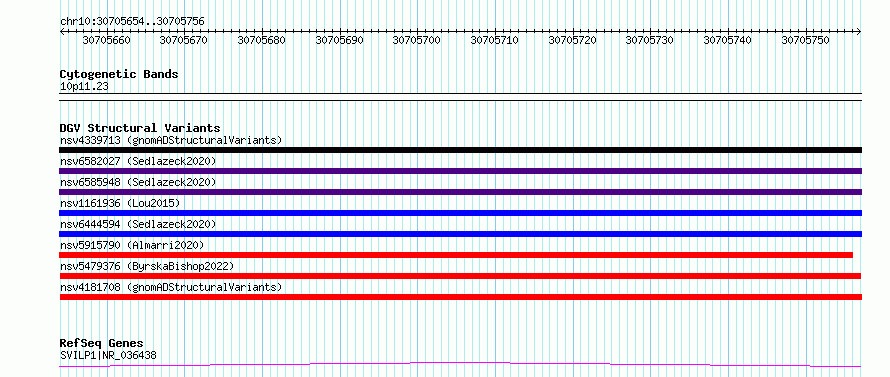
Task: Select the RefSeq Genes track title
Action: point(102,344)
